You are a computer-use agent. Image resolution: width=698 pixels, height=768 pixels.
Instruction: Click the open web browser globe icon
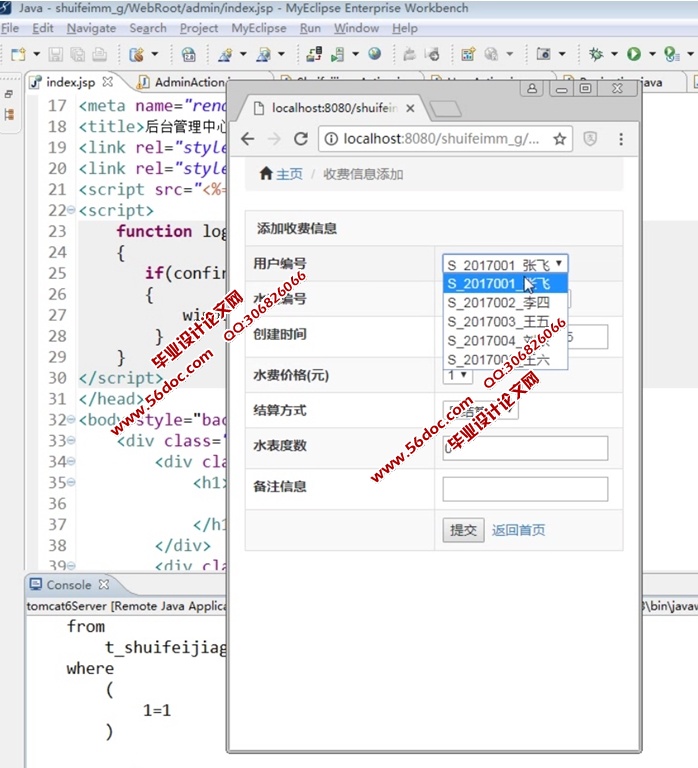click(x=375, y=53)
